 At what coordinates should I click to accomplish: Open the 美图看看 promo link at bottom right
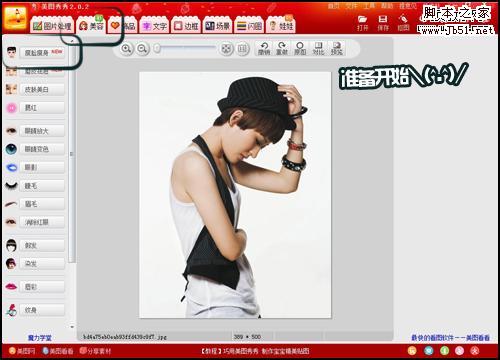pos(450,338)
